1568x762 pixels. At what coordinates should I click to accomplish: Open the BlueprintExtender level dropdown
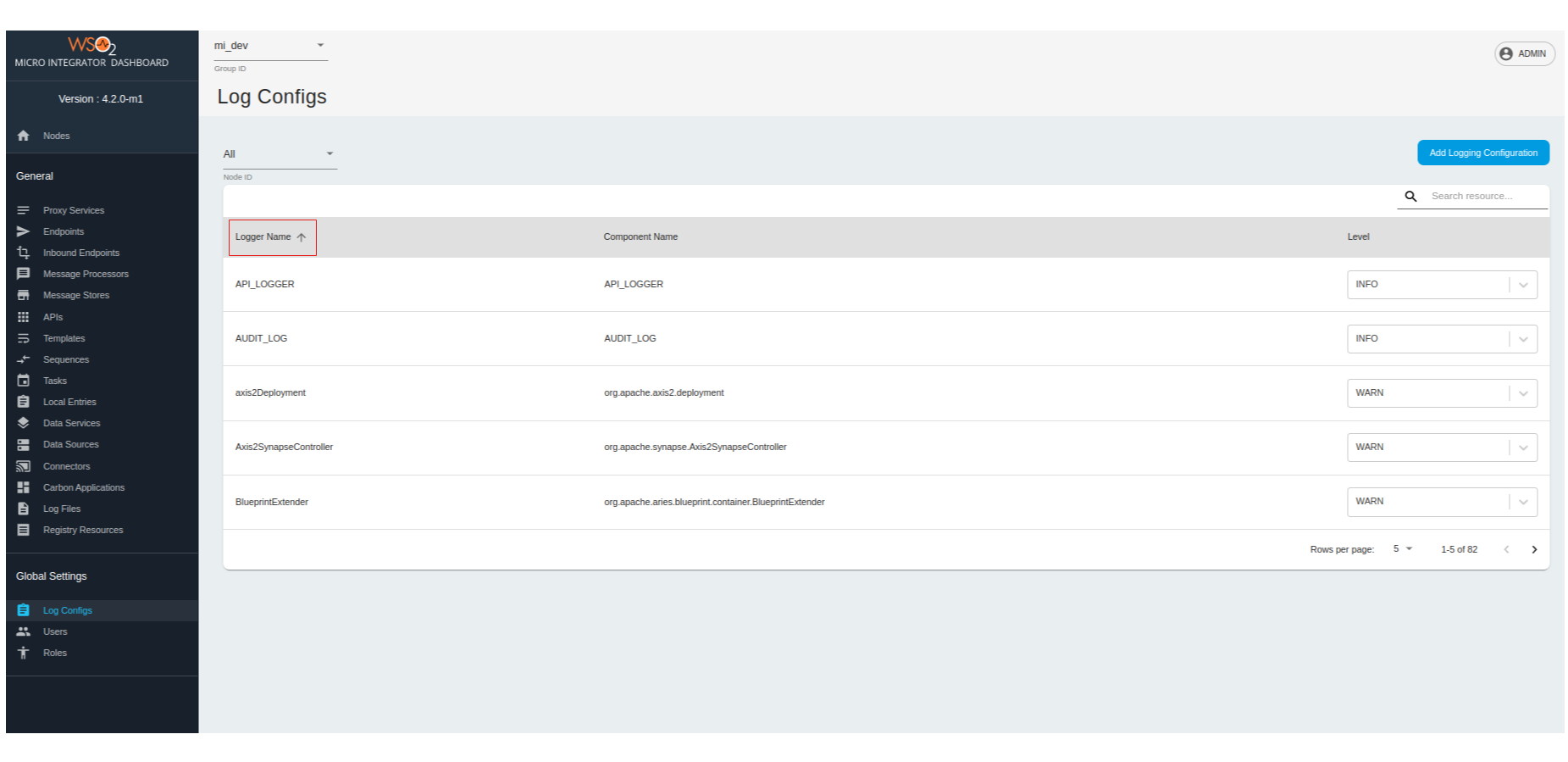(x=1442, y=502)
